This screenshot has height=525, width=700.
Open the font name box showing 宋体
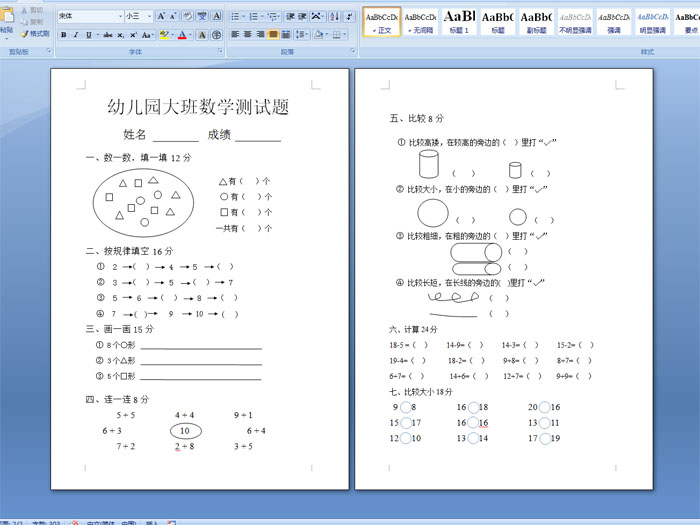click(x=90, y=16)
